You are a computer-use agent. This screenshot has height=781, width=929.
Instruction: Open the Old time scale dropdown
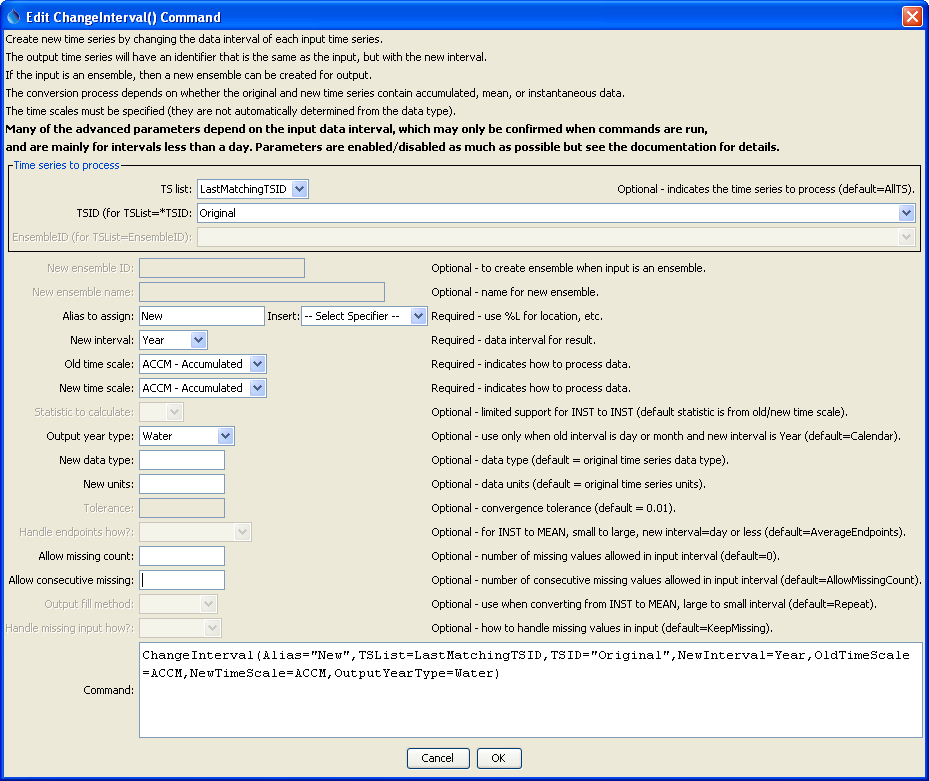coord(257,363)
